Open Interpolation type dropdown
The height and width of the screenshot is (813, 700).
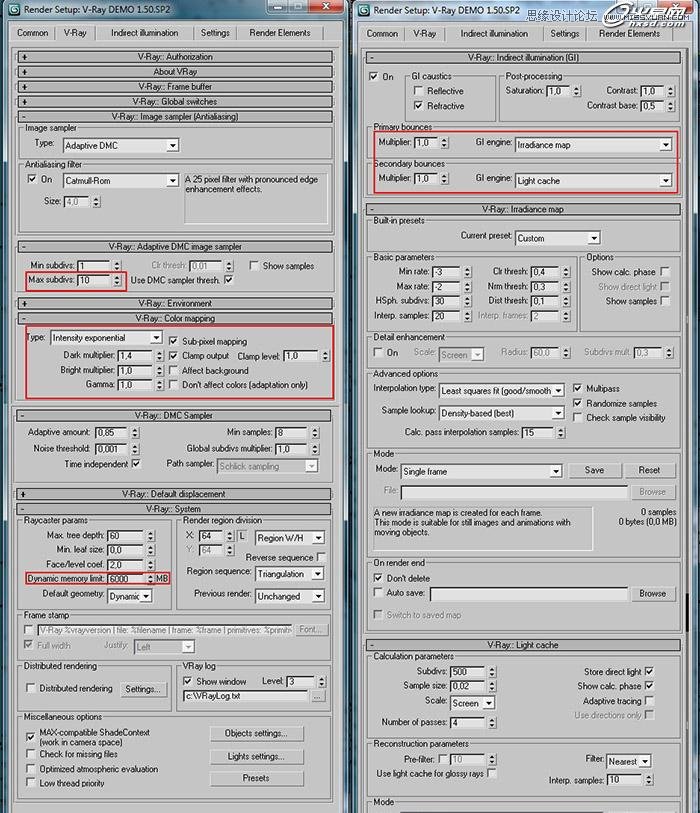(501, 390)
